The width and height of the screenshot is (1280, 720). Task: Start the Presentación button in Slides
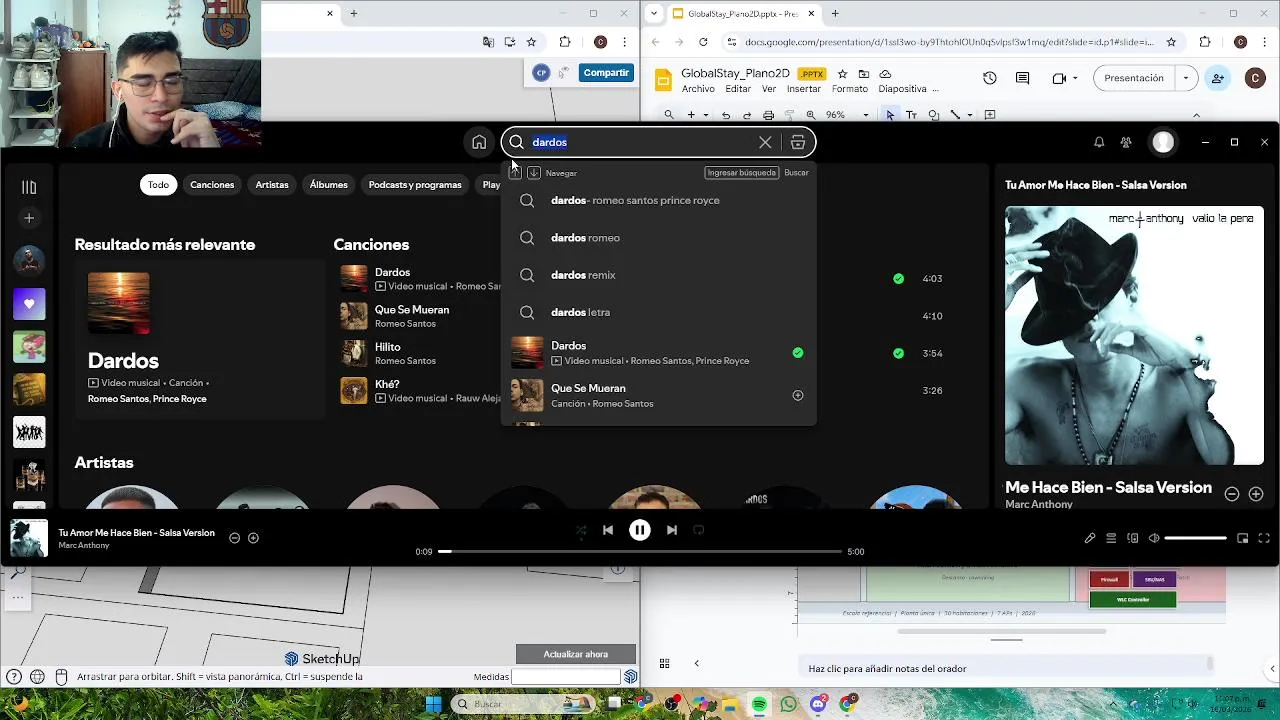(1134, 78)
